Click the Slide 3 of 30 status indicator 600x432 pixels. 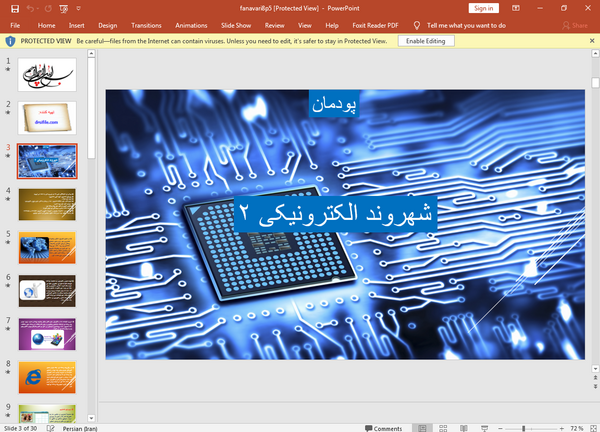(x=21, y=428)
